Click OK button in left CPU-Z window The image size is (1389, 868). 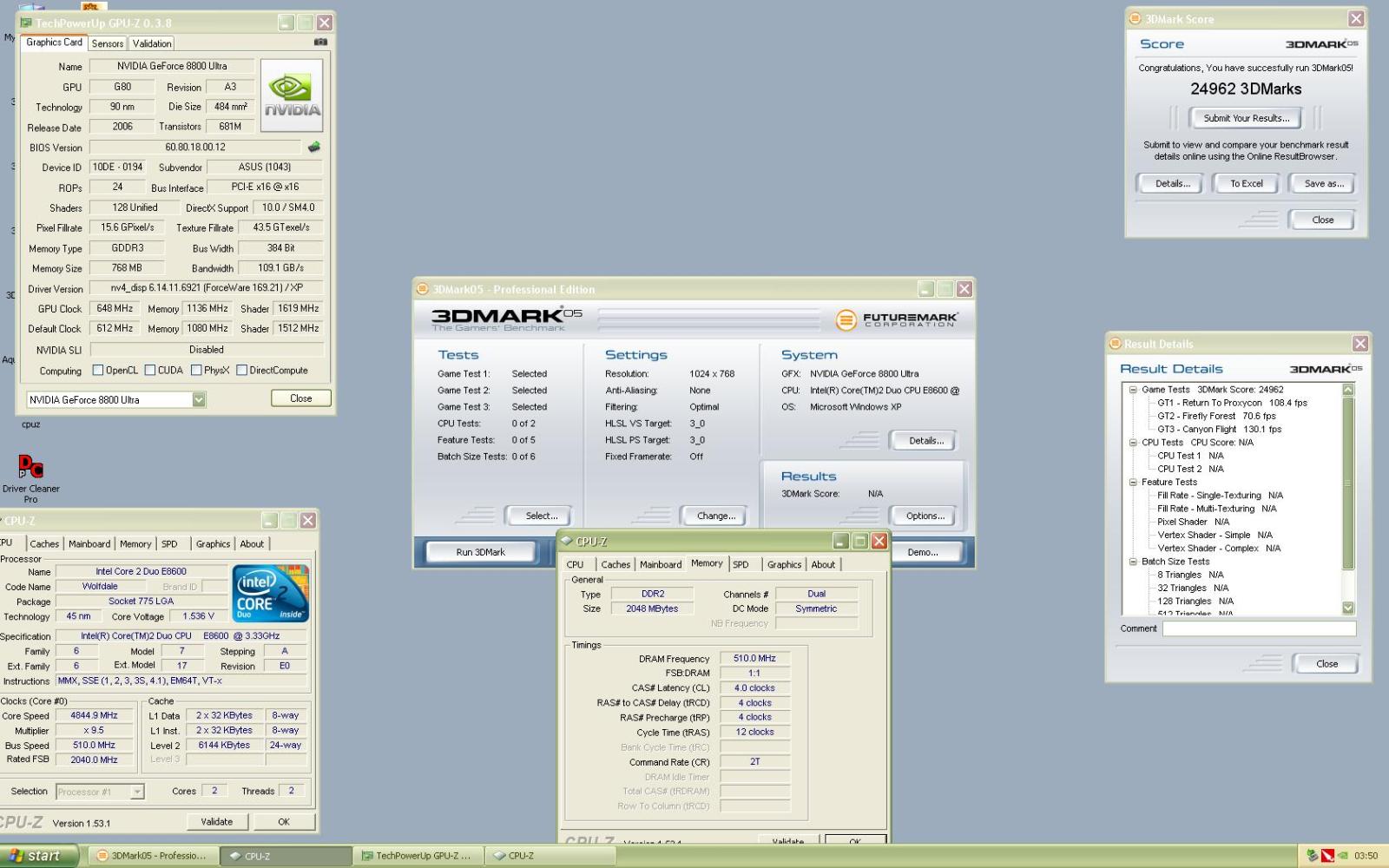point(284,821)
